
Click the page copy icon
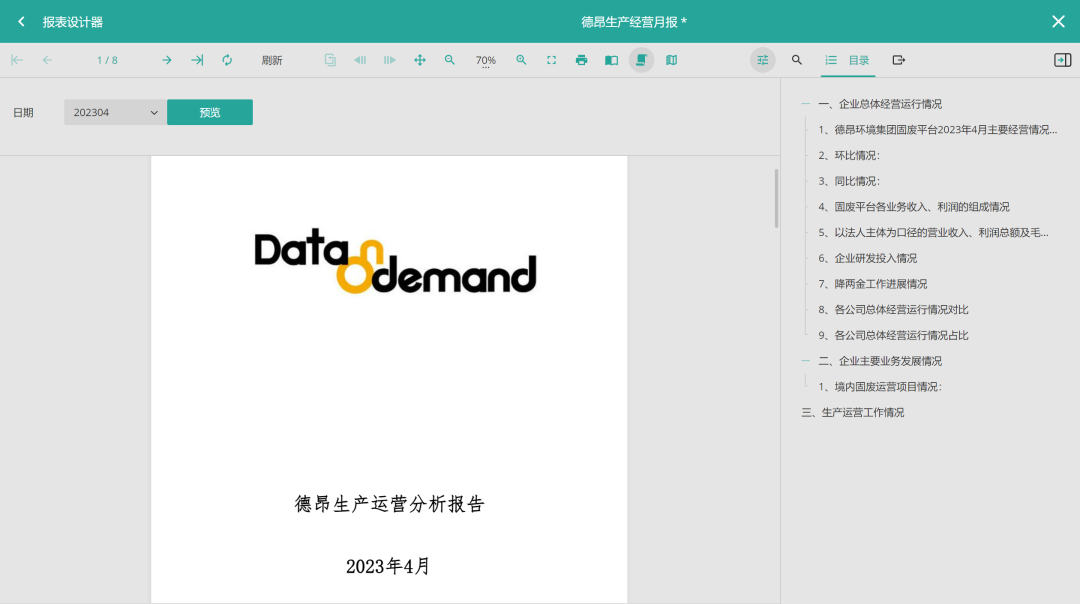click(x=330, y=61)
